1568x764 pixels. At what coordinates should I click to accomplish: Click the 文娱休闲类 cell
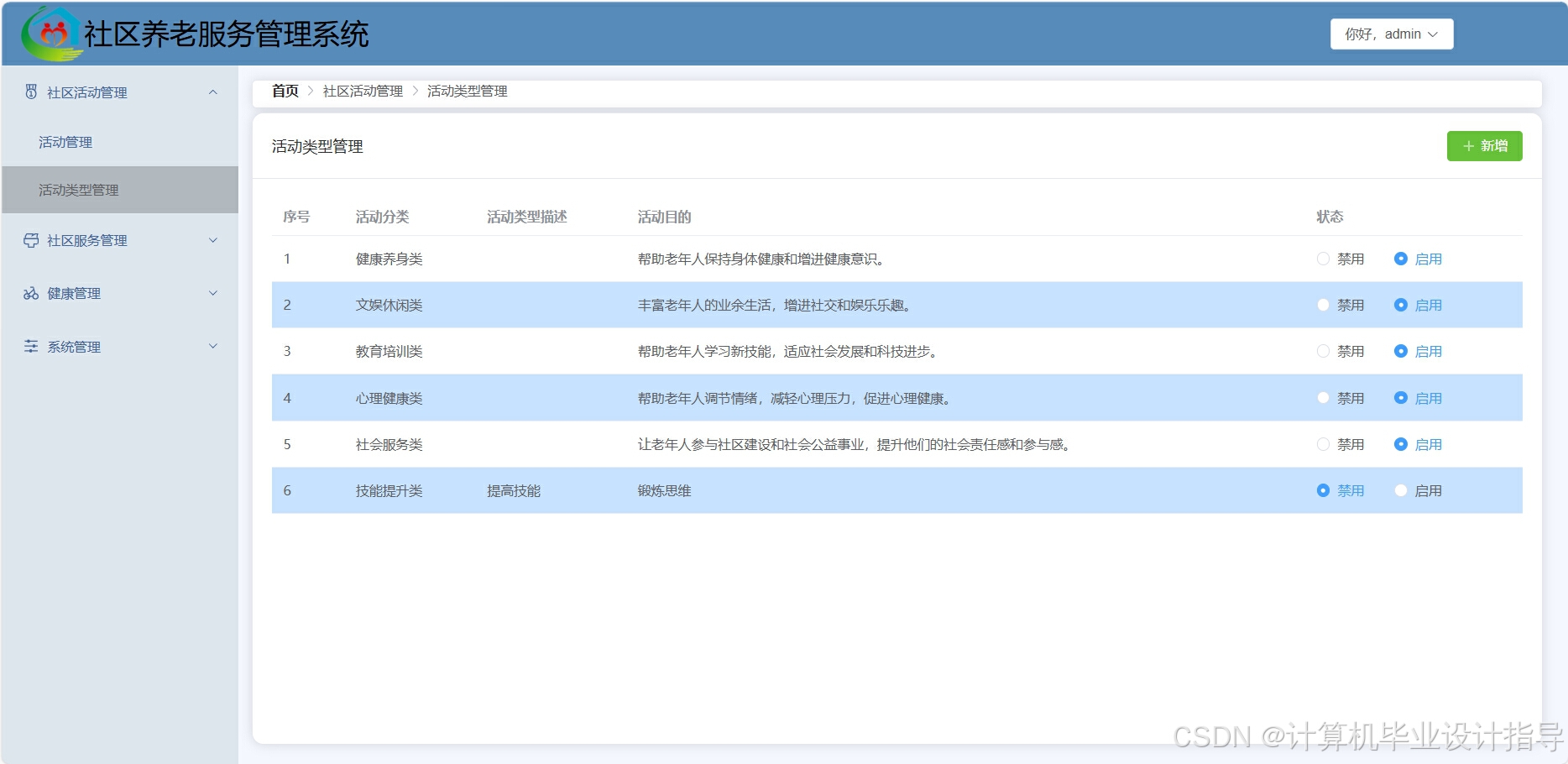click(x=389, y=305)
